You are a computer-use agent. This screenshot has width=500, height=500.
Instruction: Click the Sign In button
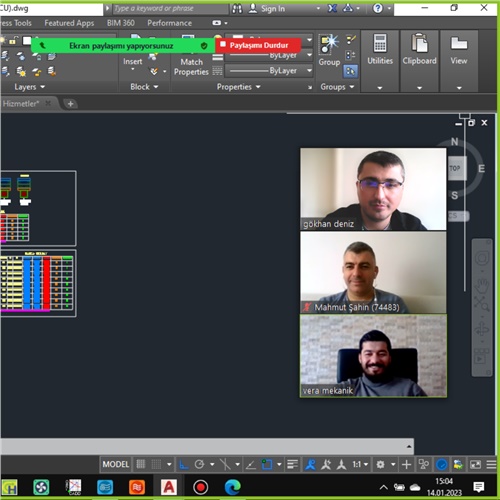(267, 9)
